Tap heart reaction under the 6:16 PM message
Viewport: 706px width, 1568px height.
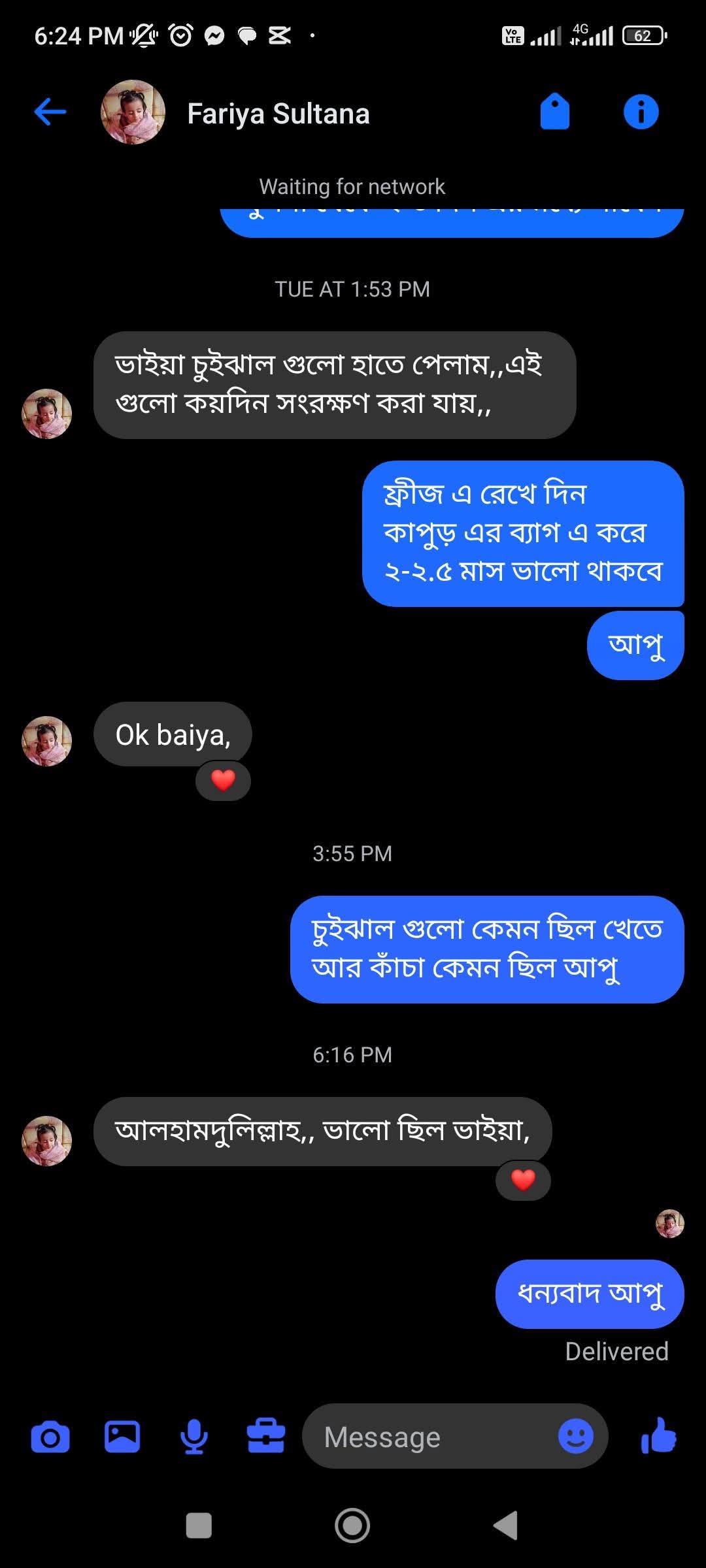523,1180
